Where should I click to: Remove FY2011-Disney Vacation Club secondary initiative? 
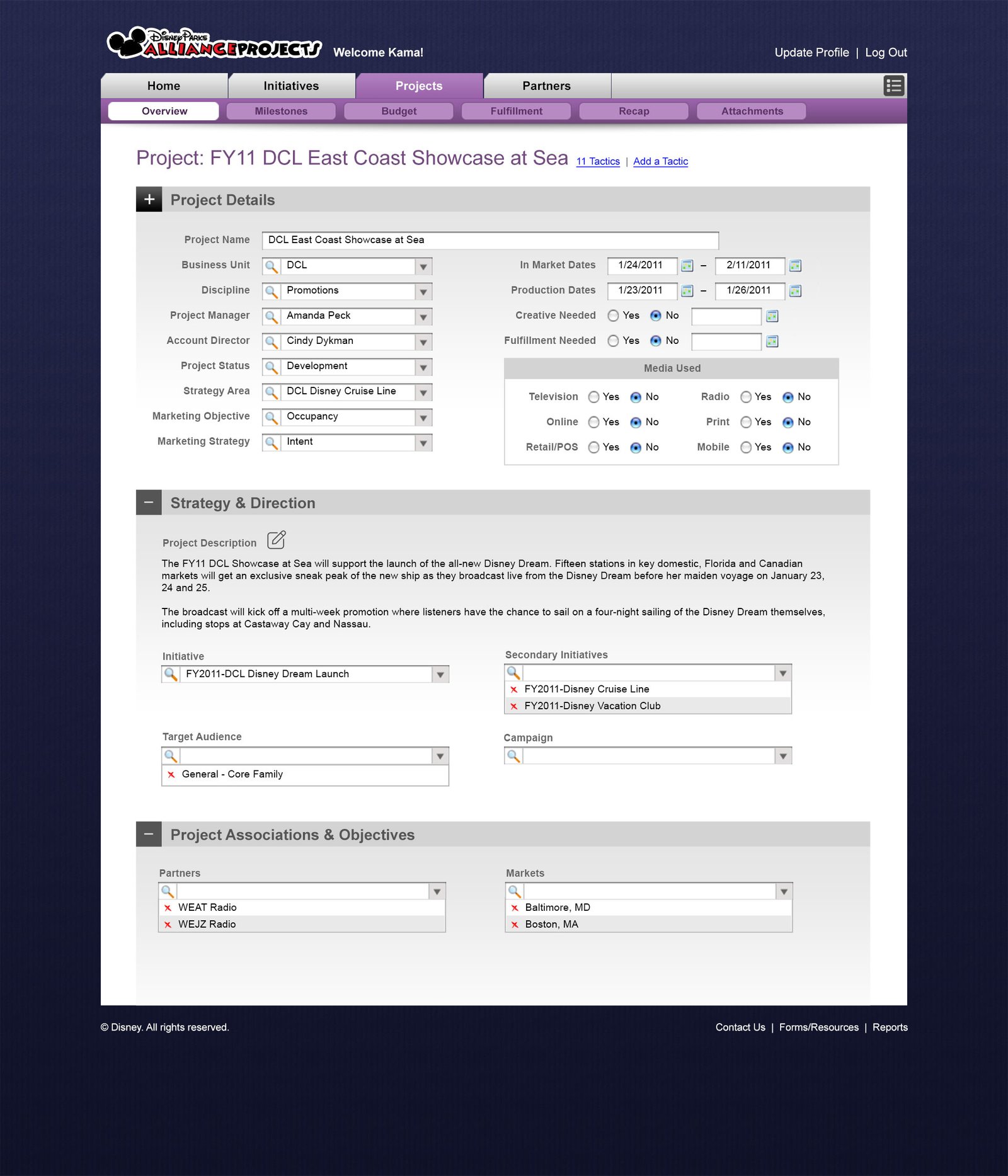click(514, 706)
